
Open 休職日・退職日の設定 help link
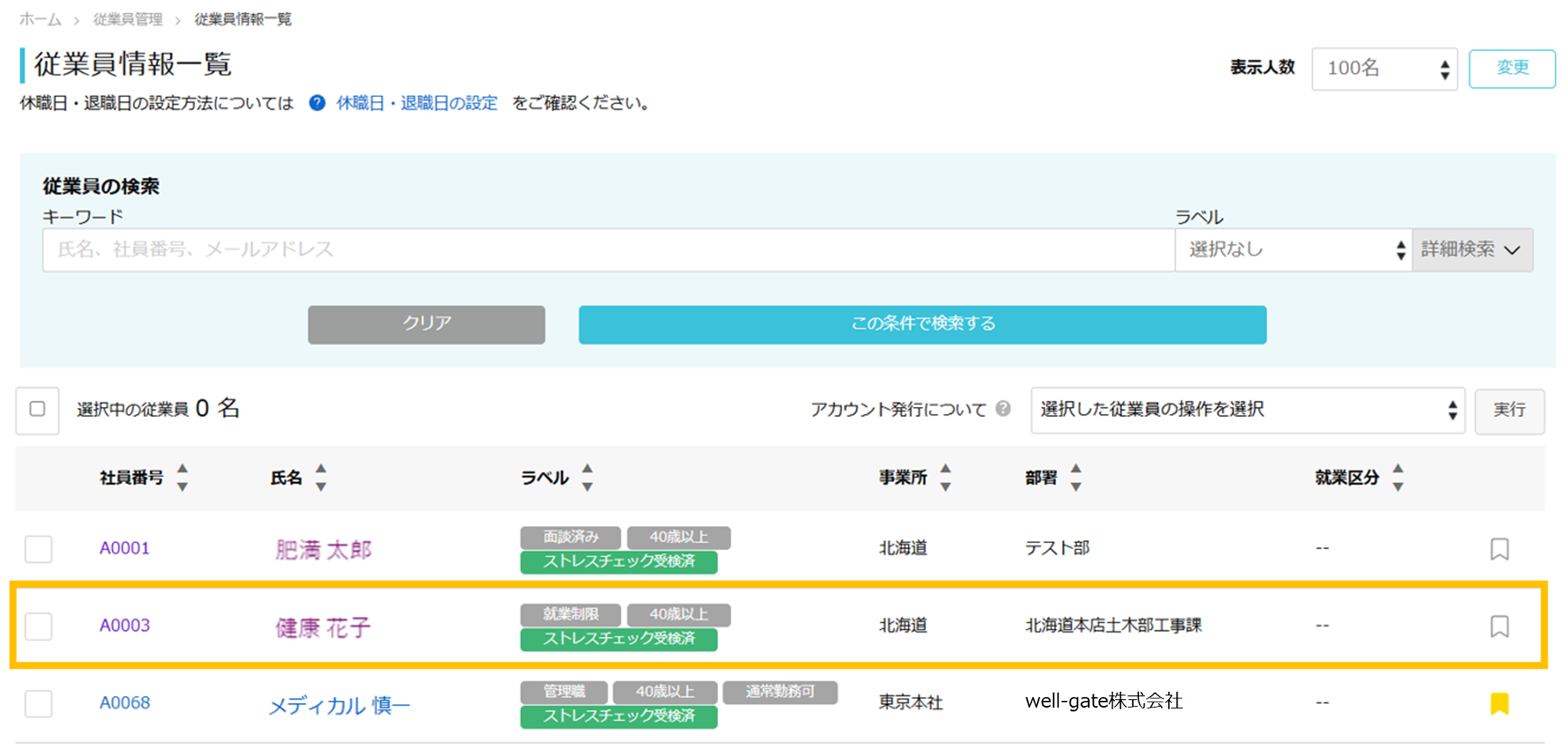(x=417, y=103)
